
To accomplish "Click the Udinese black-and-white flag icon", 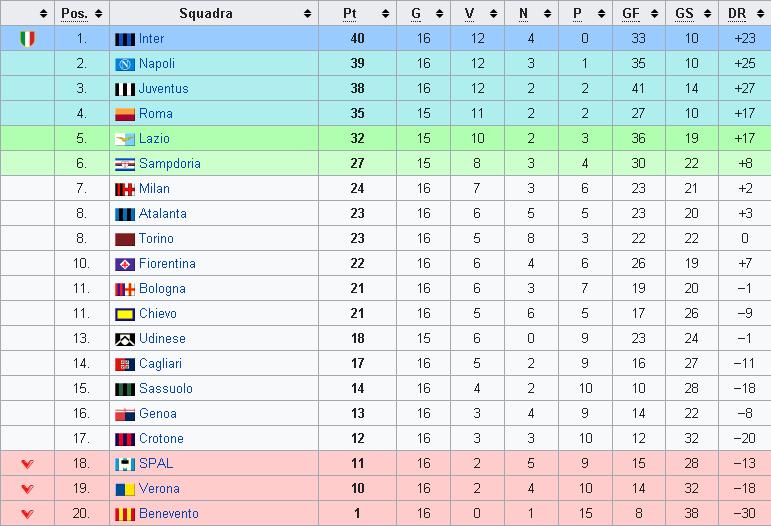I will click(x=124, y=339).
